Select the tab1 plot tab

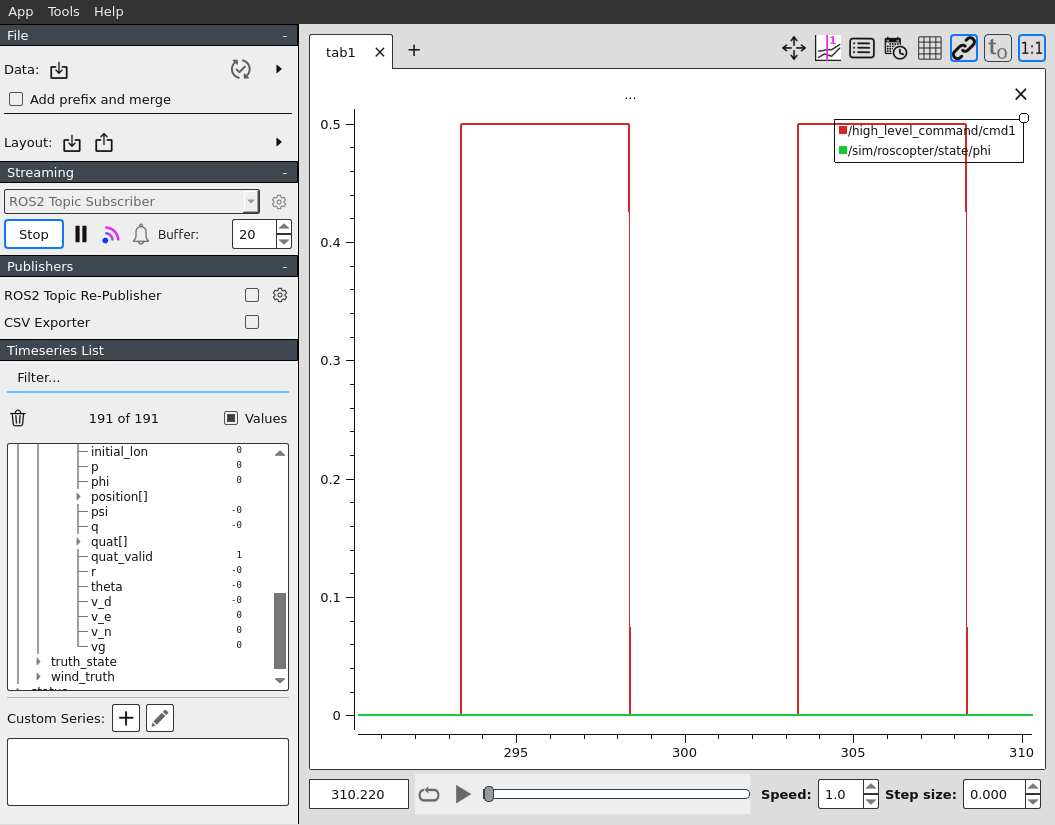pos(340,52)
